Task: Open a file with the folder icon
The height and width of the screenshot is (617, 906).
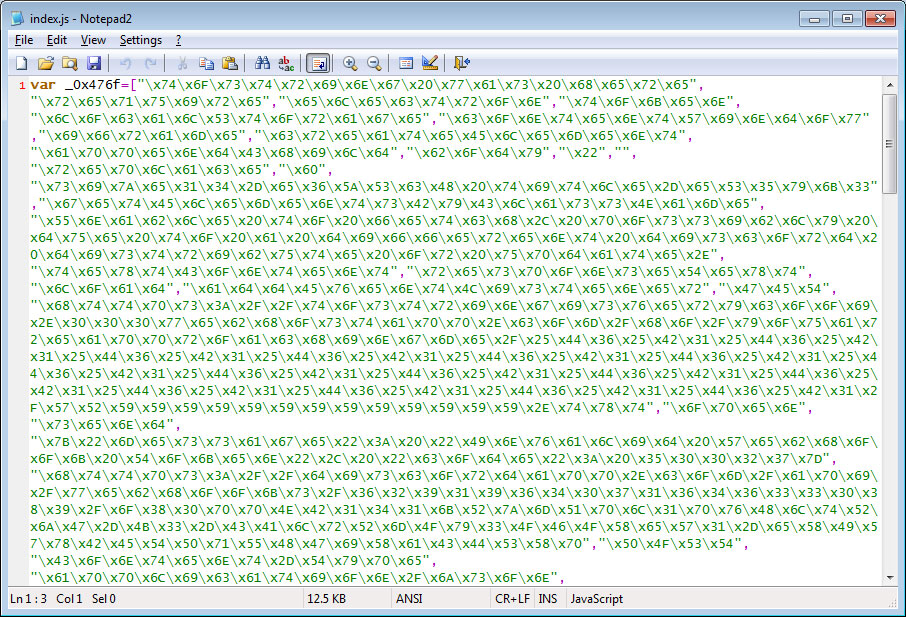Action: [46, 63]
